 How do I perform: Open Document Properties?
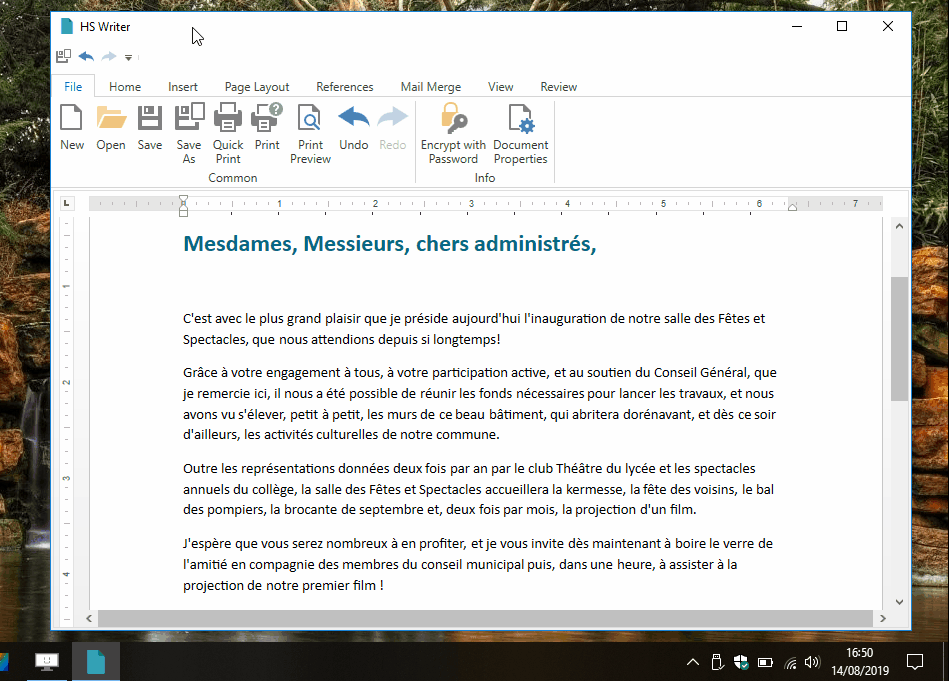520,134
